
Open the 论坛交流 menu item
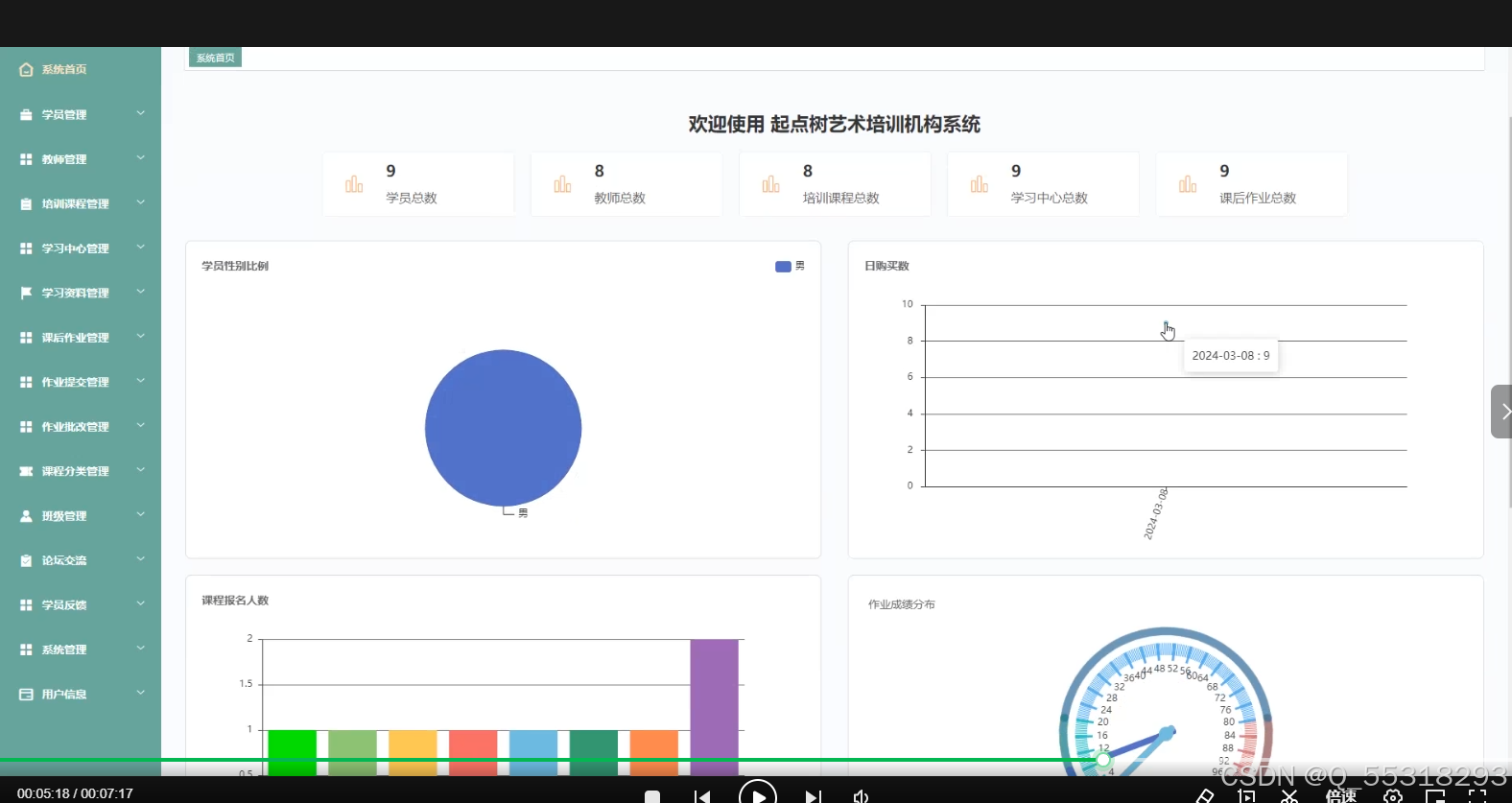tap(81, 560)
